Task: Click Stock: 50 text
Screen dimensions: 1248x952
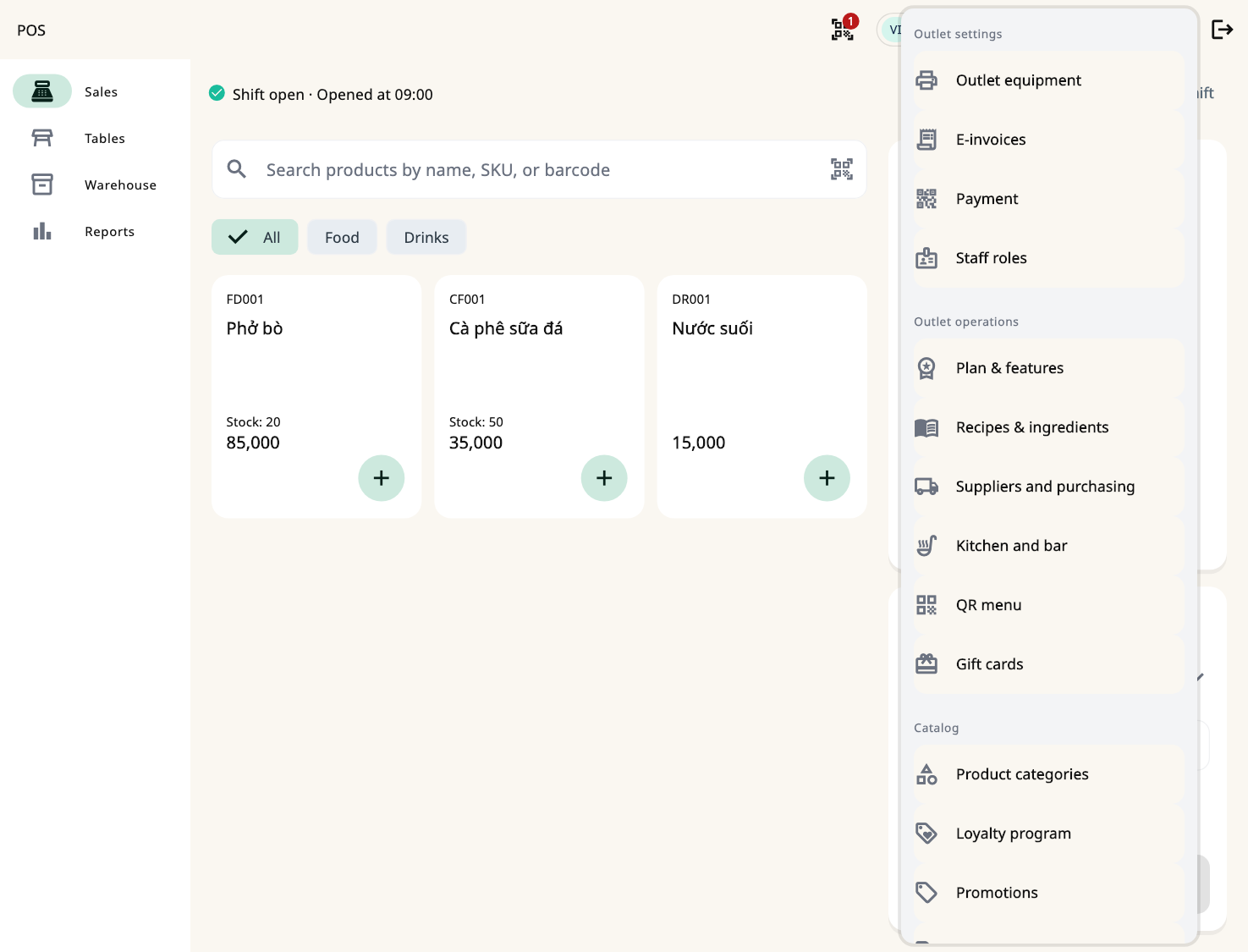Action: click(x=476, y=421)
